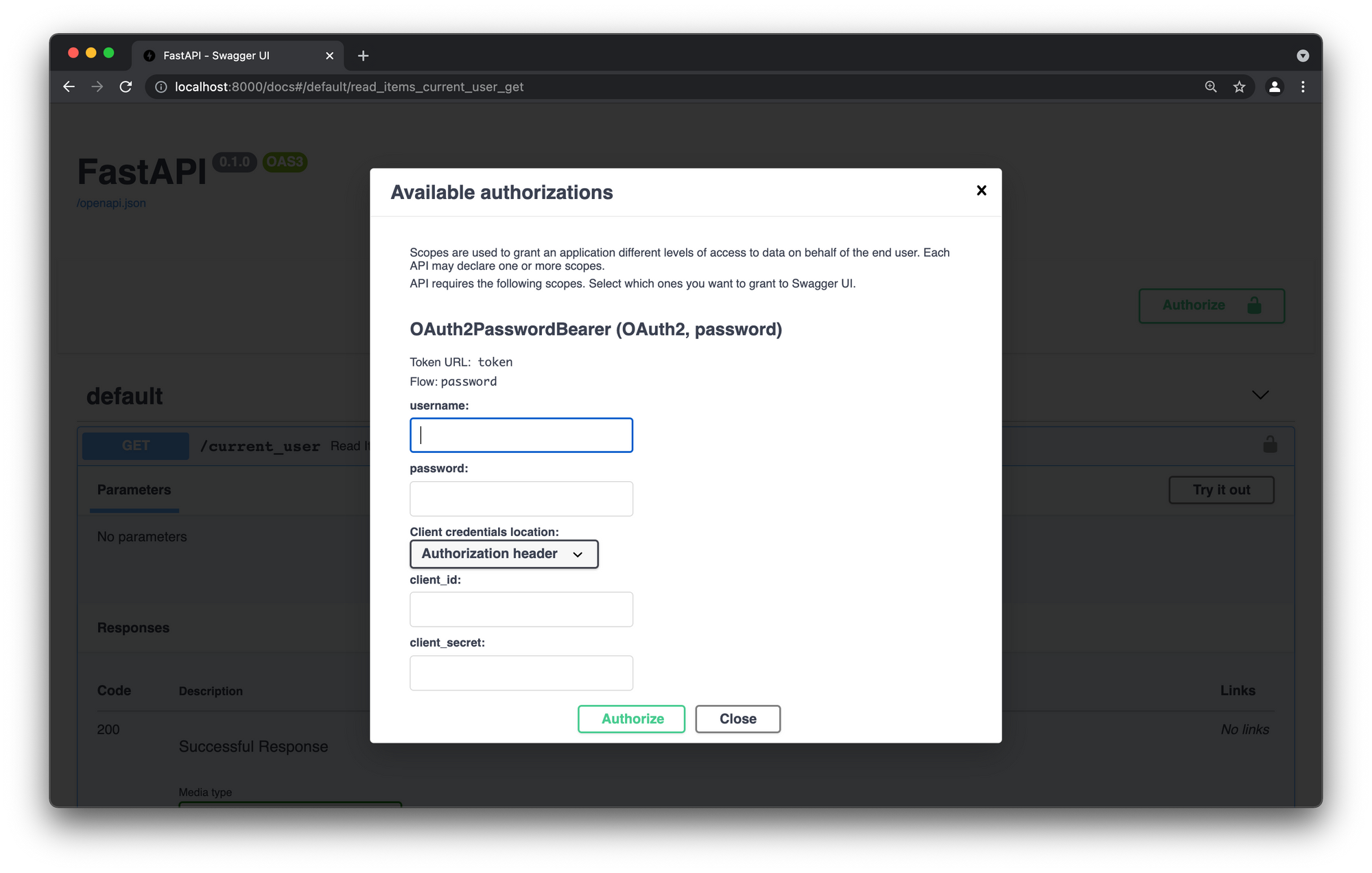Click the password input field
Viewport: 1372px width, 873px height.
click(521, 497)
